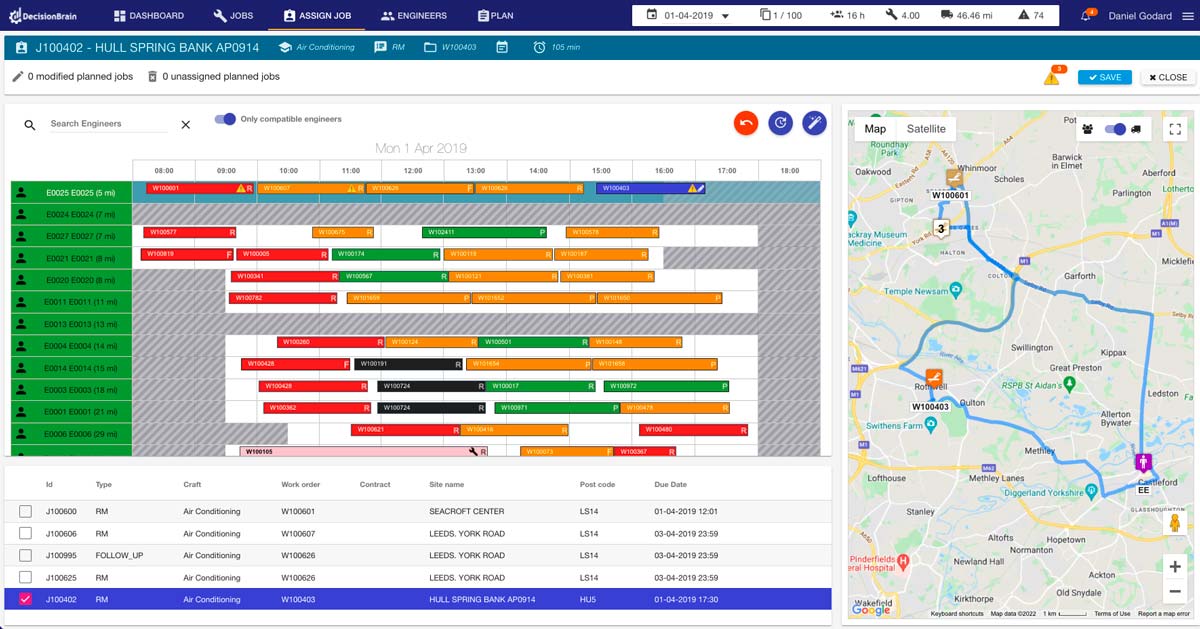Click the pink W100105 job bar
The height and width of the screenshot is (629, 1200).
(x=364, y=451)
